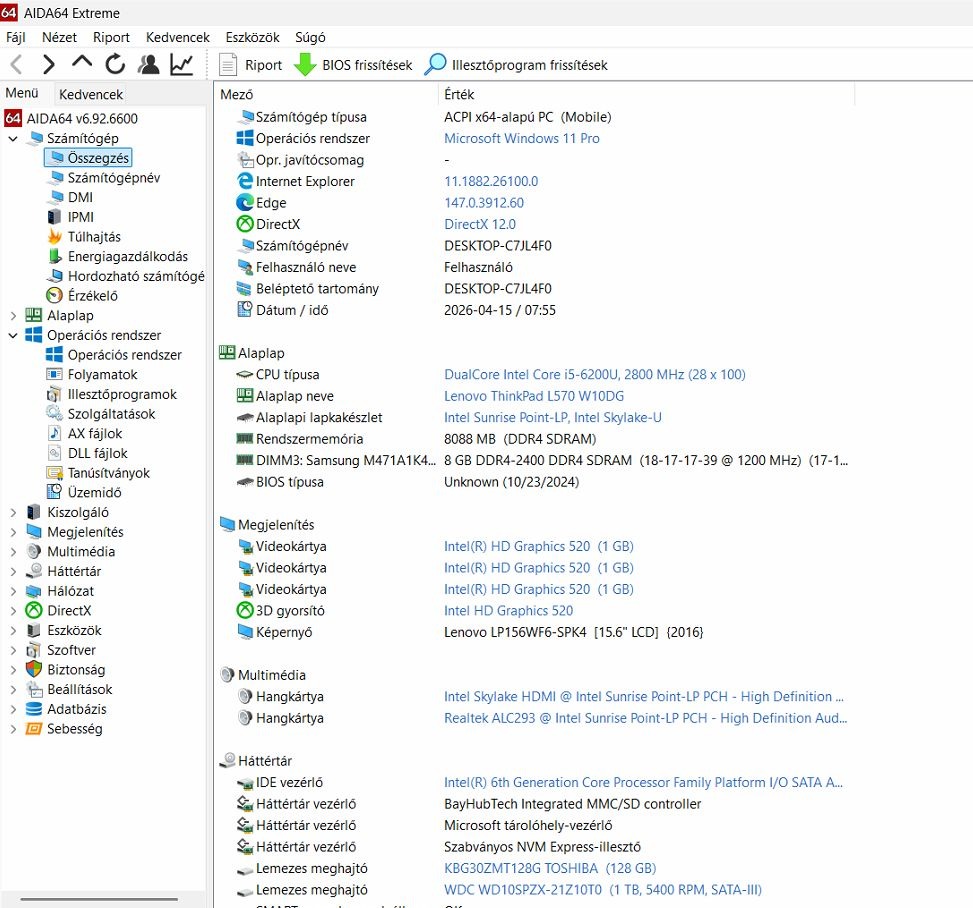The width and height of the screenshot is (973, 908).
Task: Open the user icon in the toolbar
Action: click(x=148, y=65)
